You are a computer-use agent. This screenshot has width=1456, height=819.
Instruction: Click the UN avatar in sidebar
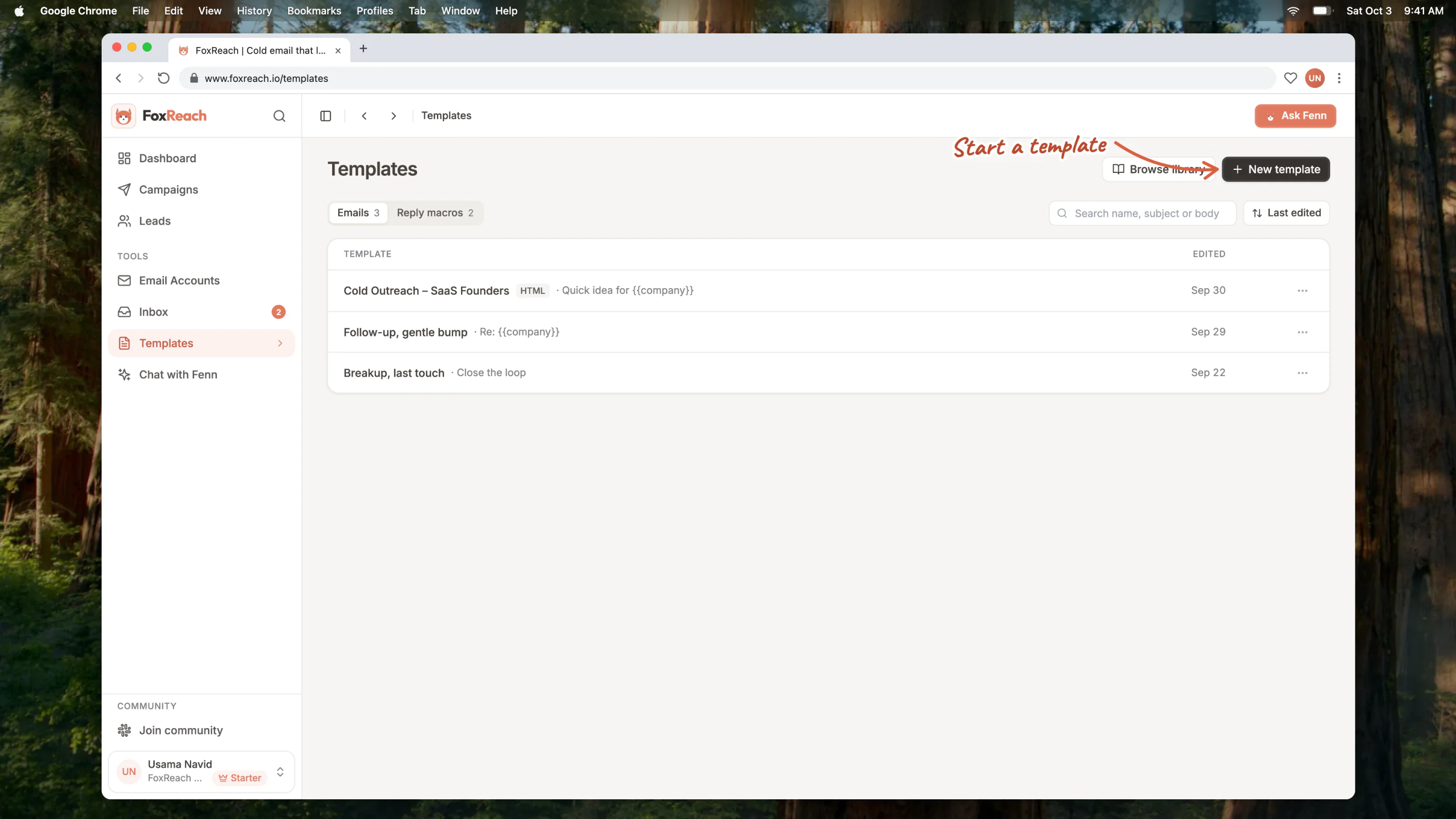click(x=129, y=771)
